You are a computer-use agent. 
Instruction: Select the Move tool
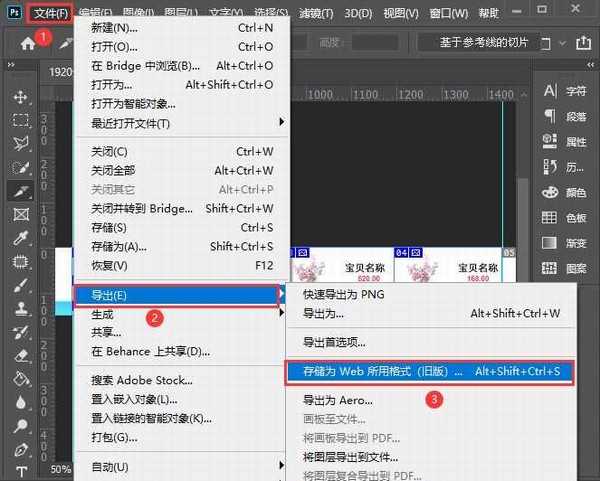[20, 97]
